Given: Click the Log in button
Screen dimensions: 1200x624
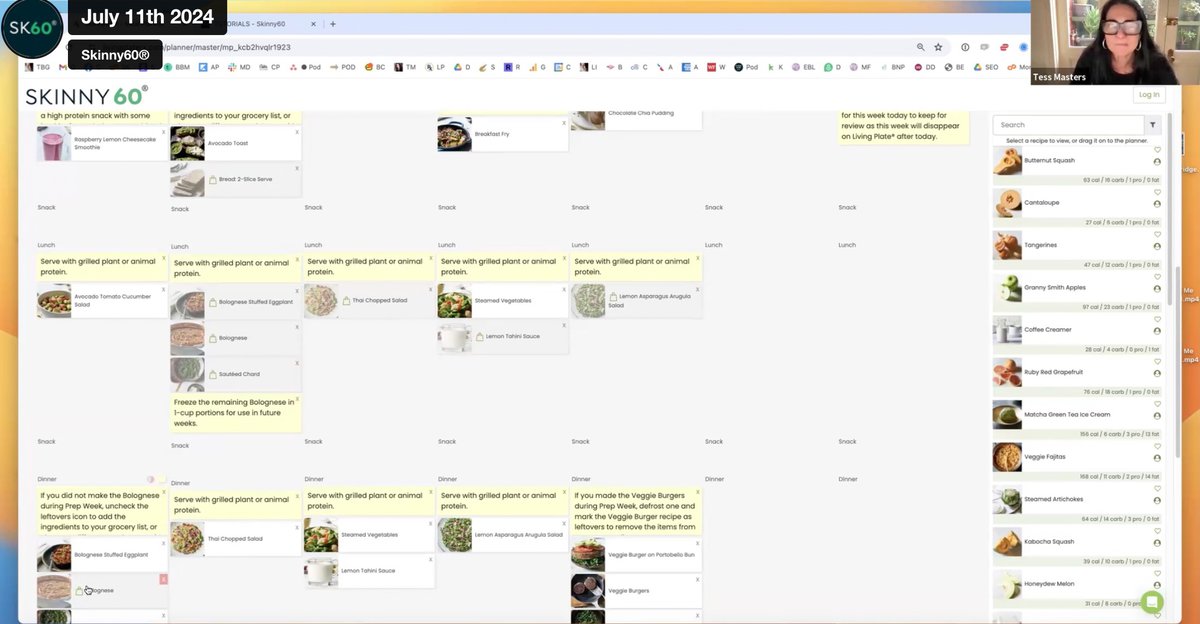Looking at the screenshot, I should click(x=1149, y=95).
